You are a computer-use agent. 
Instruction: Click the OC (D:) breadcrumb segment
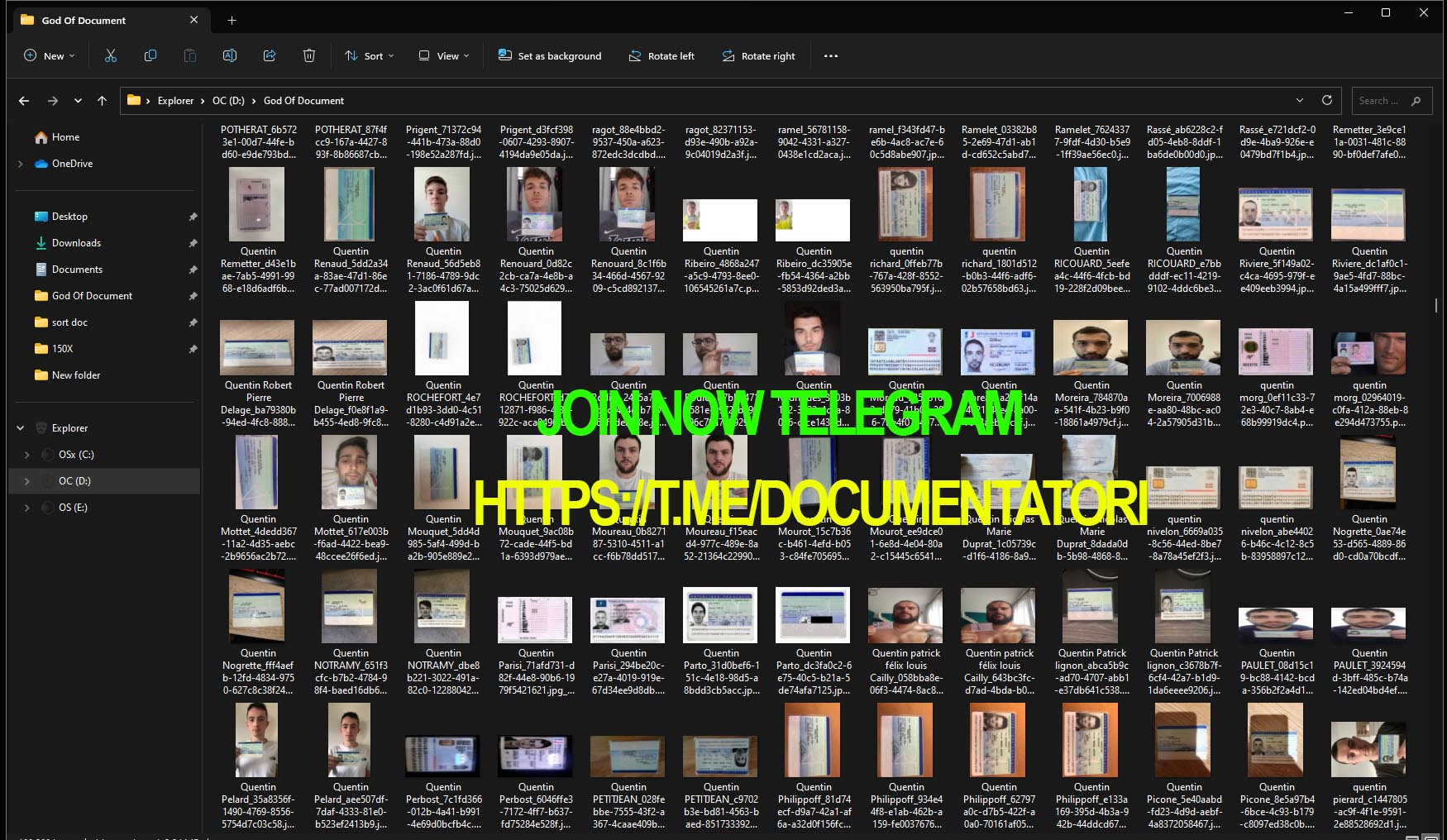point(228,101)
